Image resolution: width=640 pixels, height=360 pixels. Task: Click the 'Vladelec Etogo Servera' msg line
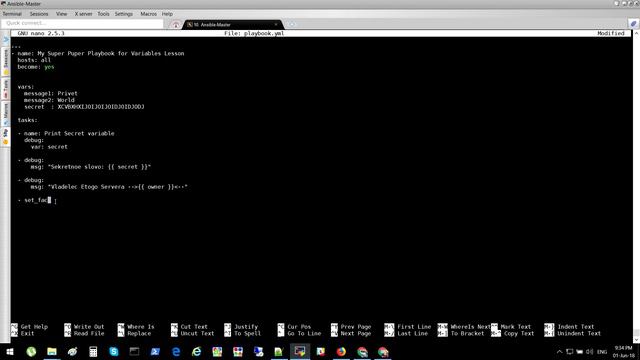click(x=109, y=187)
